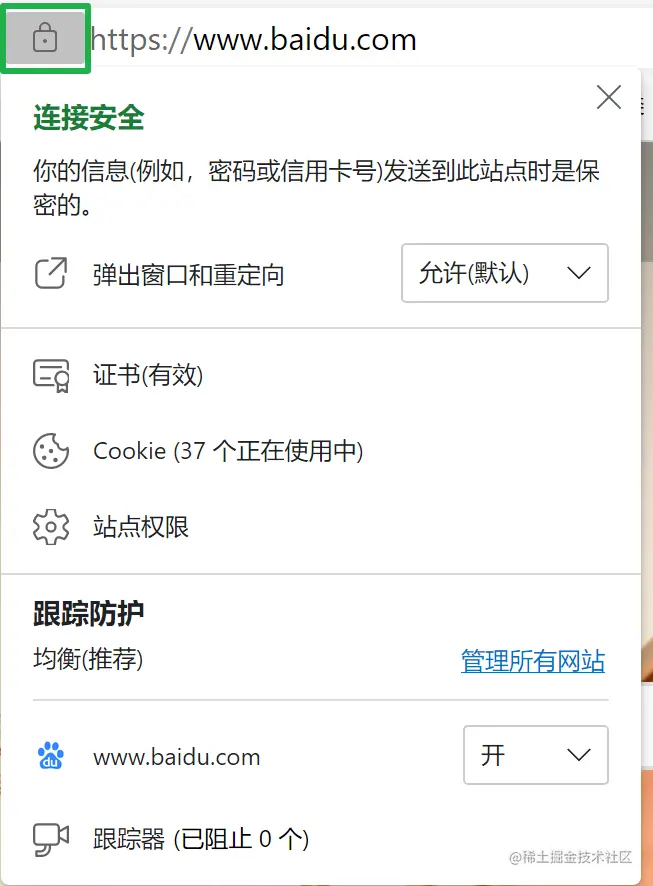653x886 pixels.
Task: Click the address bar URL text
Action: (254, 40)
